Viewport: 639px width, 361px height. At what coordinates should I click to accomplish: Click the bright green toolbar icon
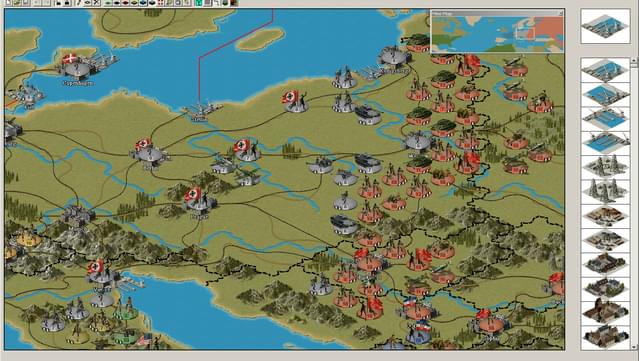198,3
